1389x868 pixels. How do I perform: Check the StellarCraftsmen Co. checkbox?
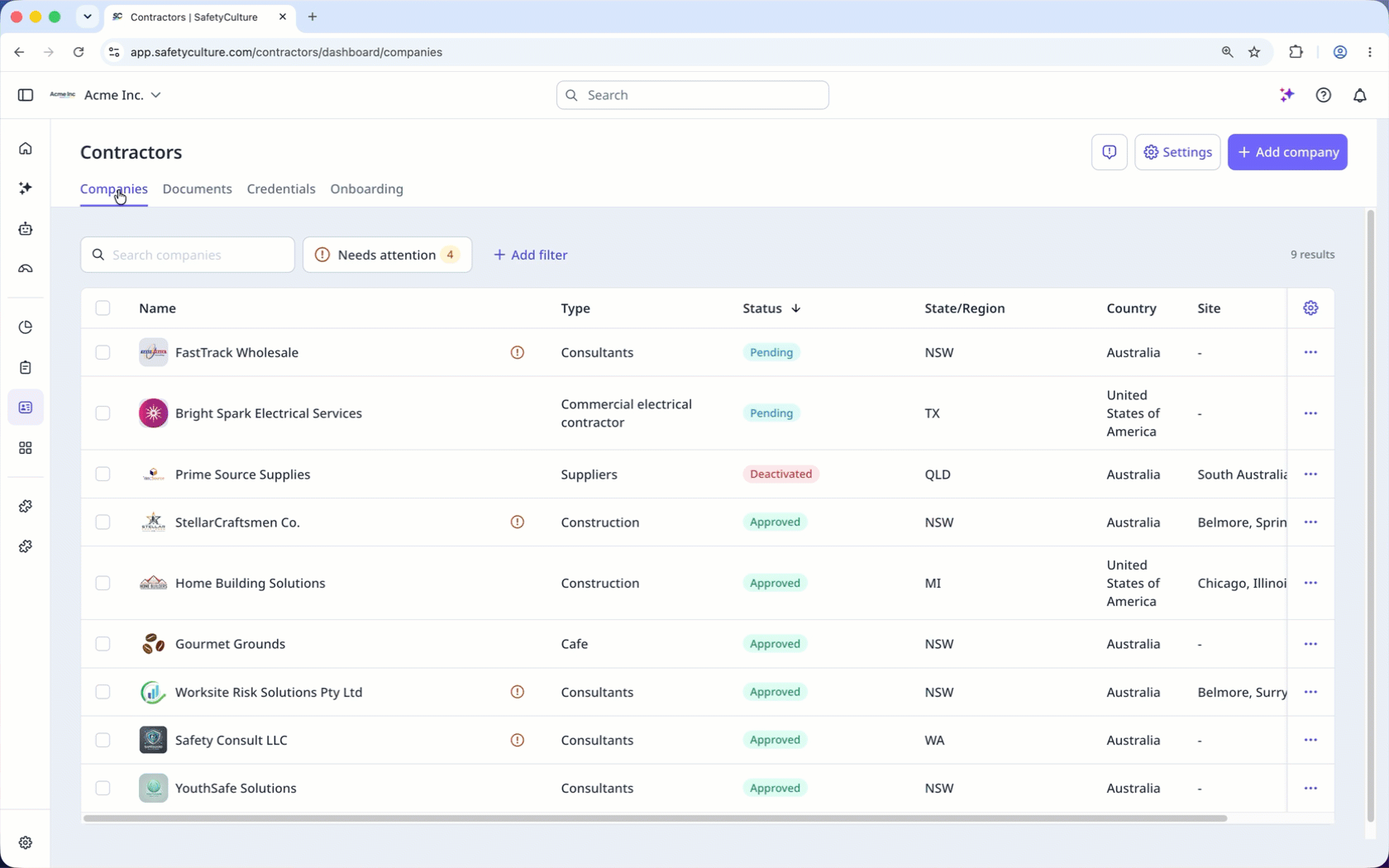(103, 522)
